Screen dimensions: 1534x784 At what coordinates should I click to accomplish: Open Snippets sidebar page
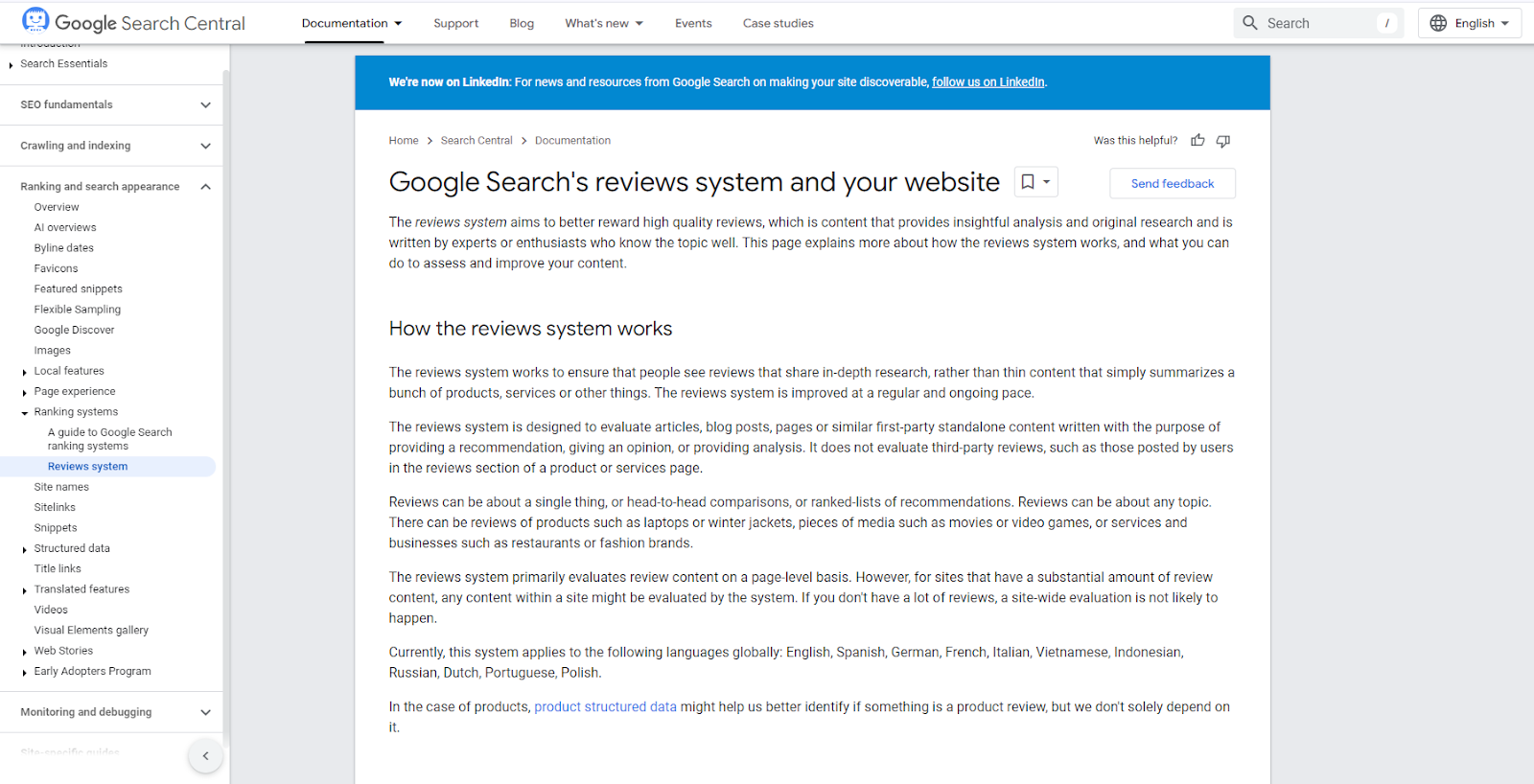(x=56, y=528)
